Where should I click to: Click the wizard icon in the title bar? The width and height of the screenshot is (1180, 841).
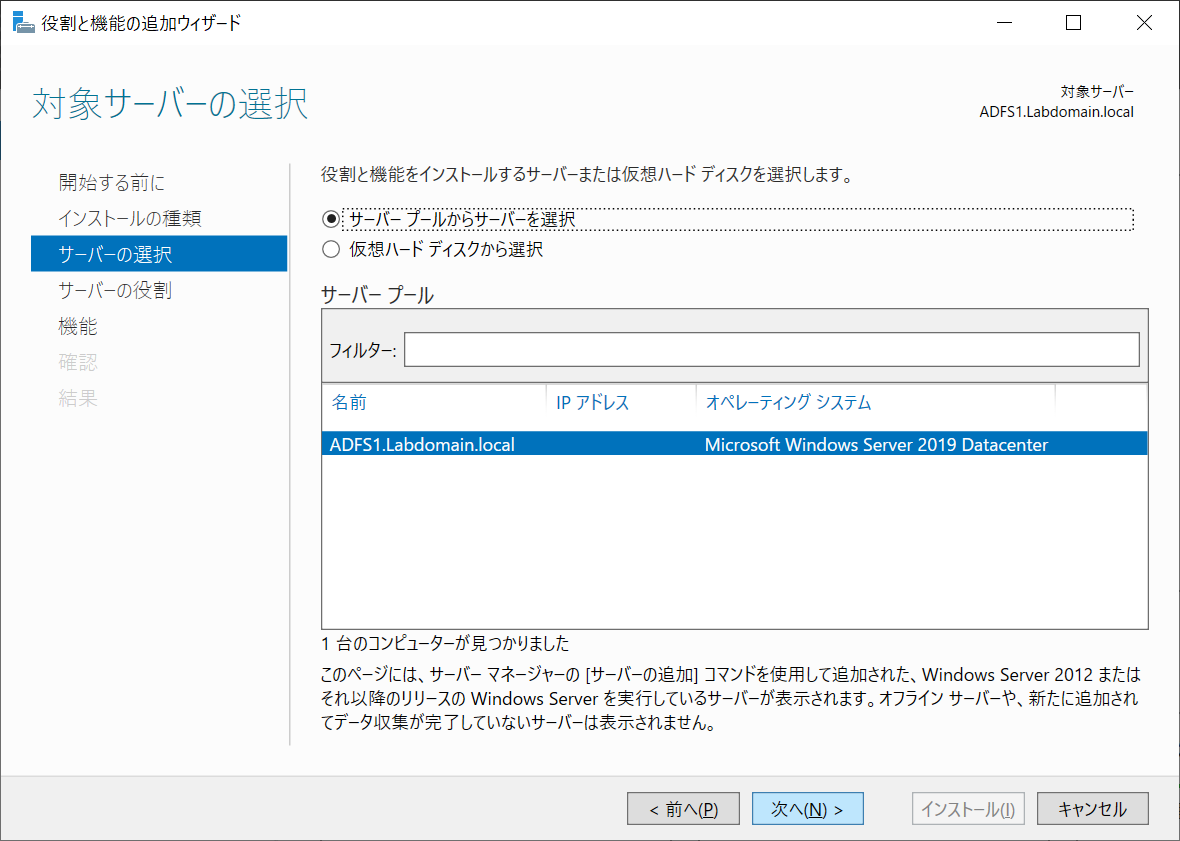click(x=23, y=23)
